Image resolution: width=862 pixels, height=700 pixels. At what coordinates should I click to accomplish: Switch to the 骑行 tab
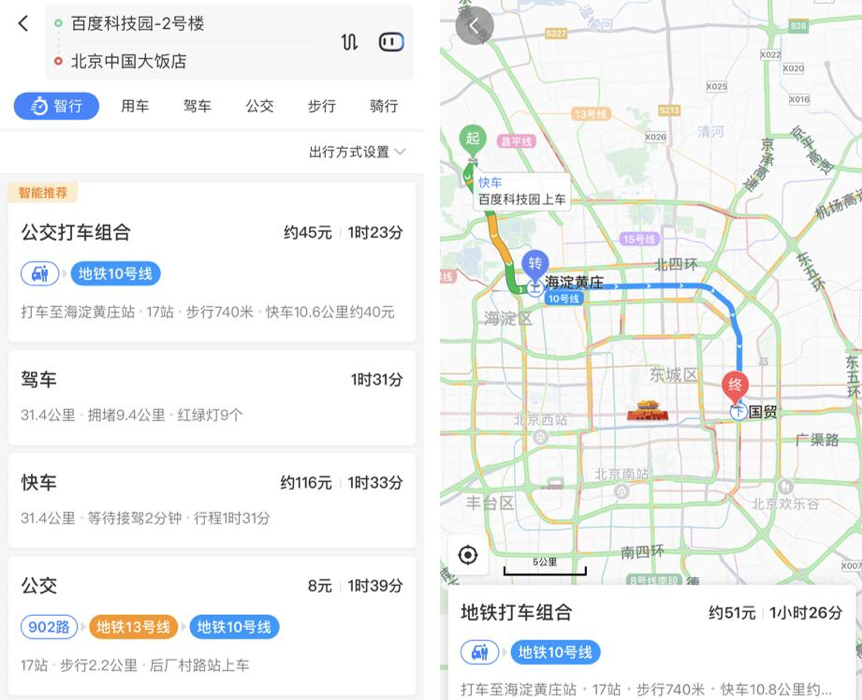384,106
